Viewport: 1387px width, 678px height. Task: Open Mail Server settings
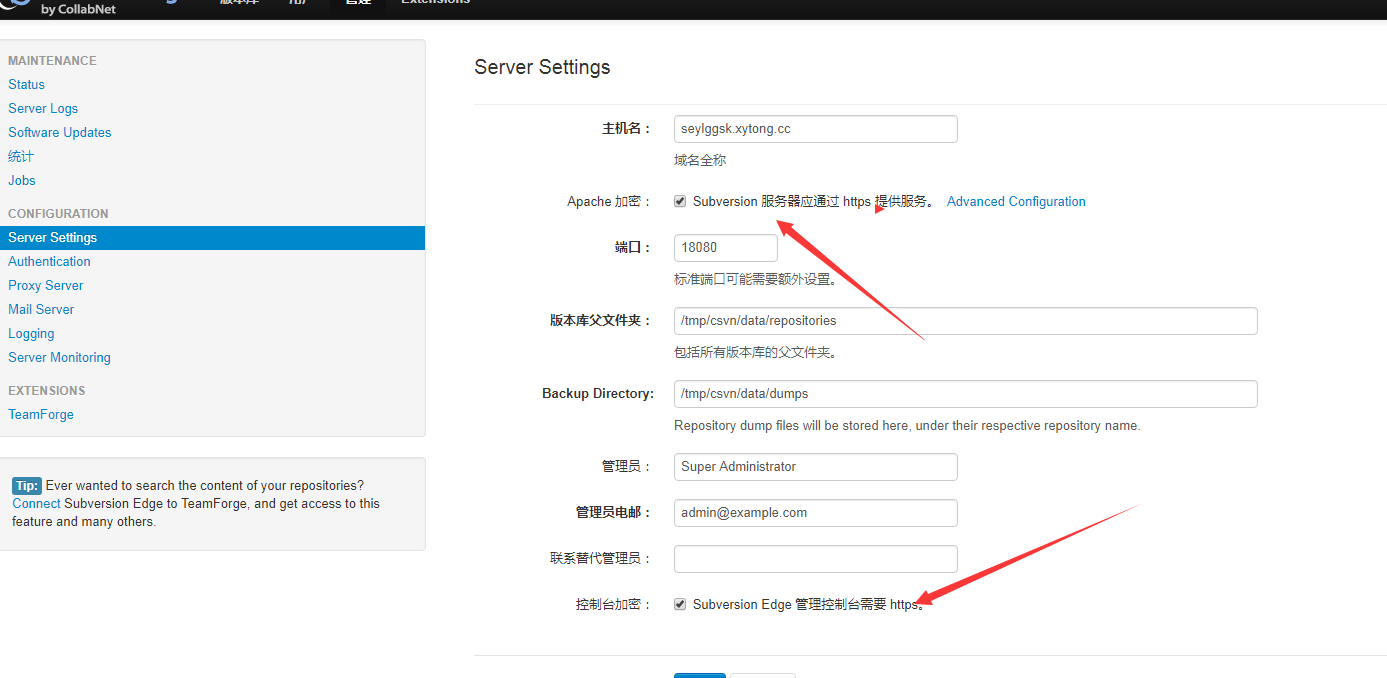click(41, 309)
